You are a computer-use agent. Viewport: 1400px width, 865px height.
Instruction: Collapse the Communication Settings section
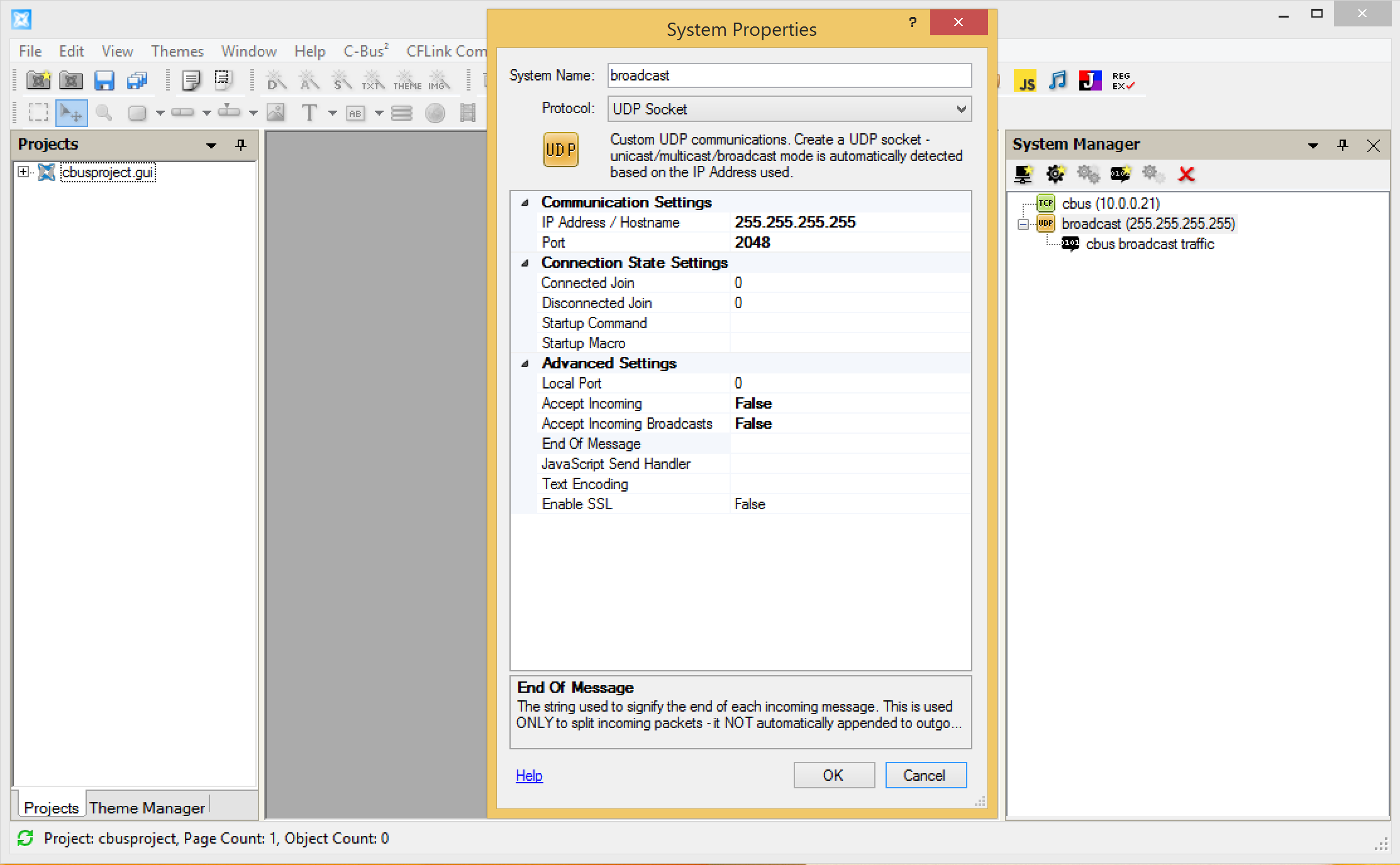click(x=525, y=203)
